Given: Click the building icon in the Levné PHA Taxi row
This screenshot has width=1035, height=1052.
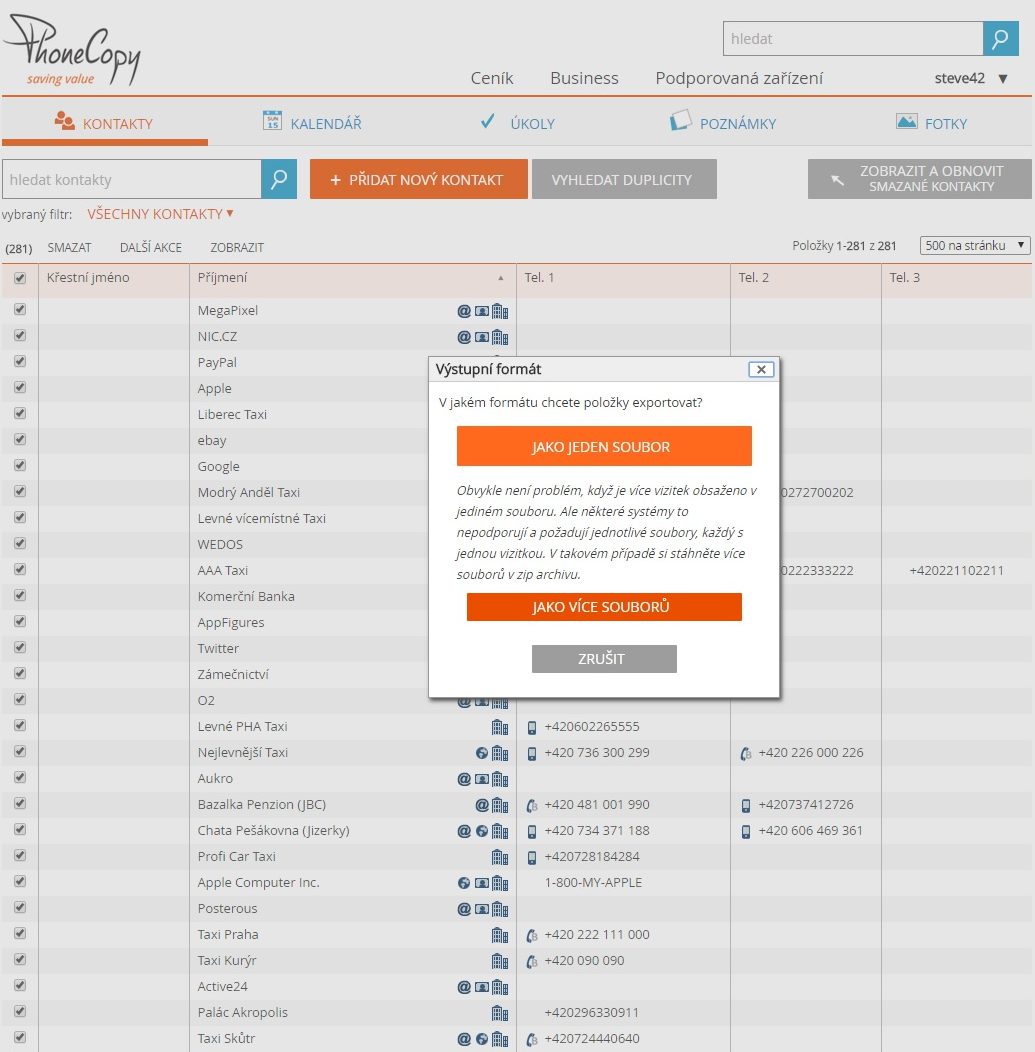Looking at the screenshot, I should coord(500,727).
